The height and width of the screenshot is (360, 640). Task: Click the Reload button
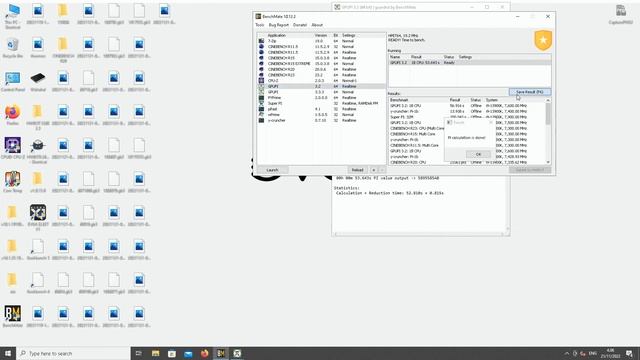click(357, 170)
